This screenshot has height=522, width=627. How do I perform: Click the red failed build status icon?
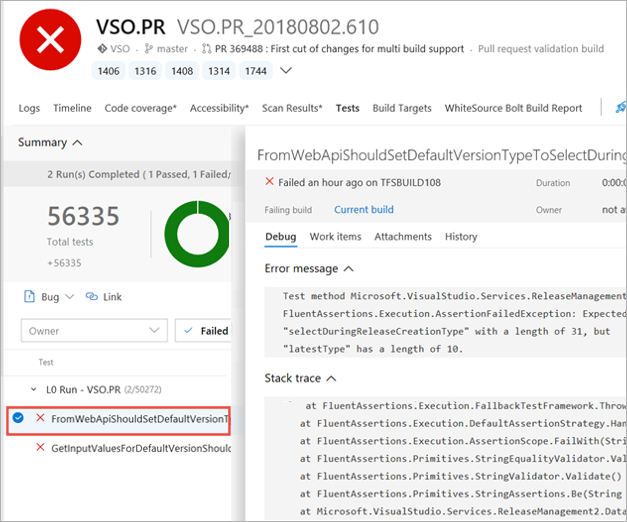[47, 41]
